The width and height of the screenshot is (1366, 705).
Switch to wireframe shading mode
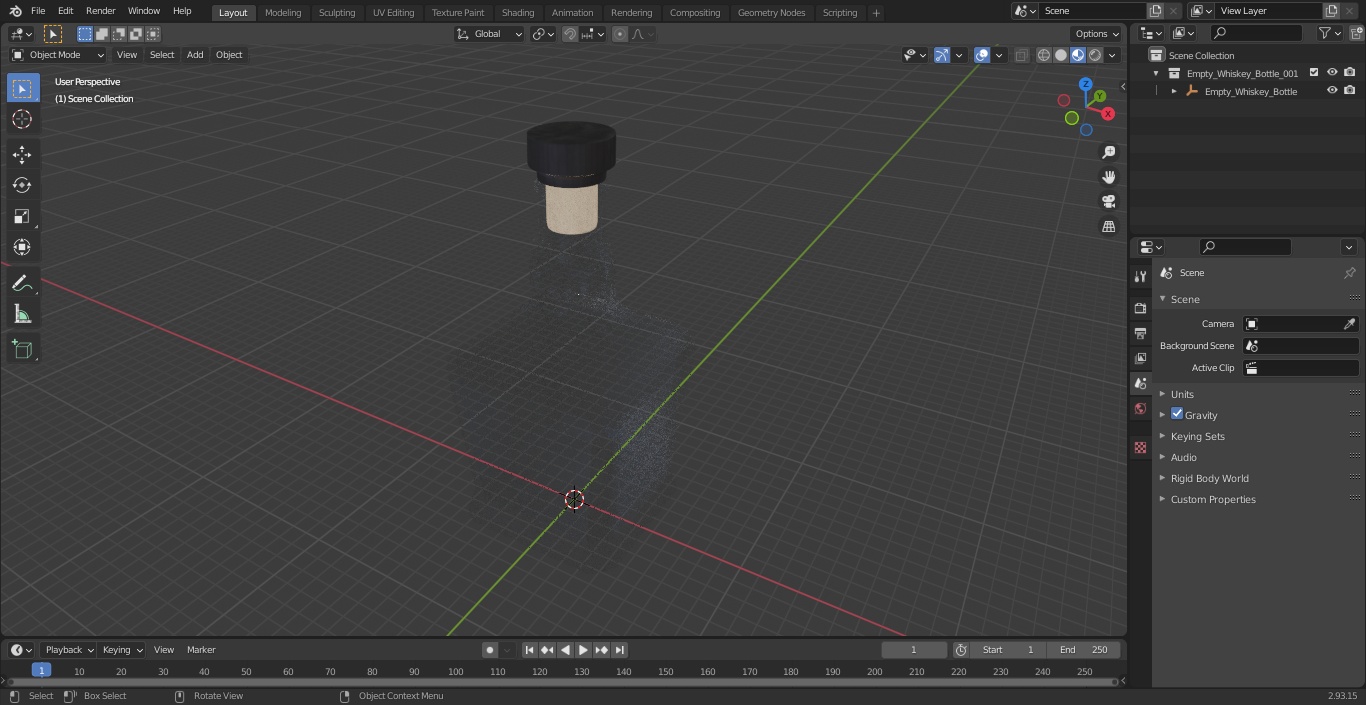[1044, 55]
